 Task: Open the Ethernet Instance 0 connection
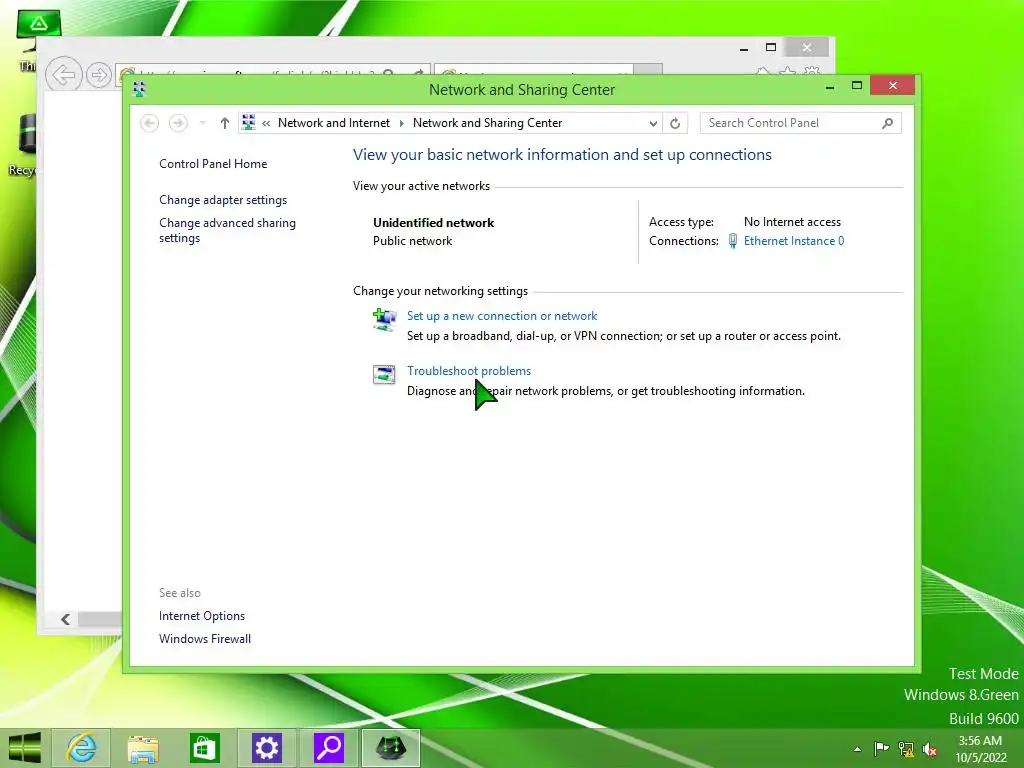tap(793, 241)
